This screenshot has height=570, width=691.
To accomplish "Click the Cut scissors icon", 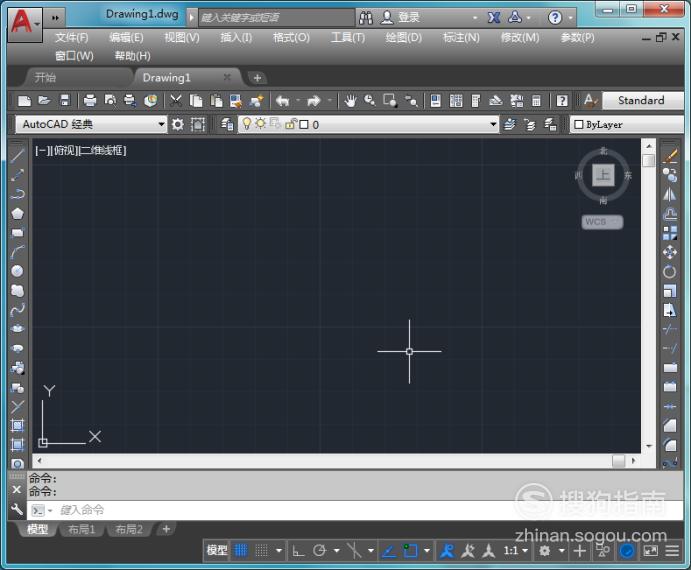I will (176, 101).
